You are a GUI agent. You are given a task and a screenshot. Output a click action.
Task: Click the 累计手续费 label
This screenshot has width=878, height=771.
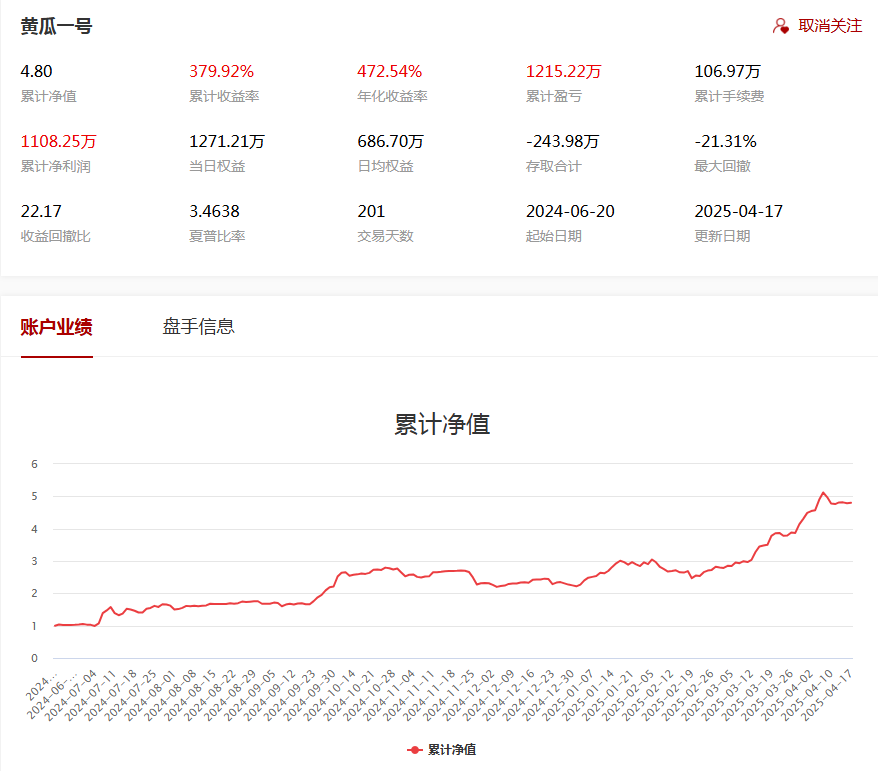coord(729,96)
